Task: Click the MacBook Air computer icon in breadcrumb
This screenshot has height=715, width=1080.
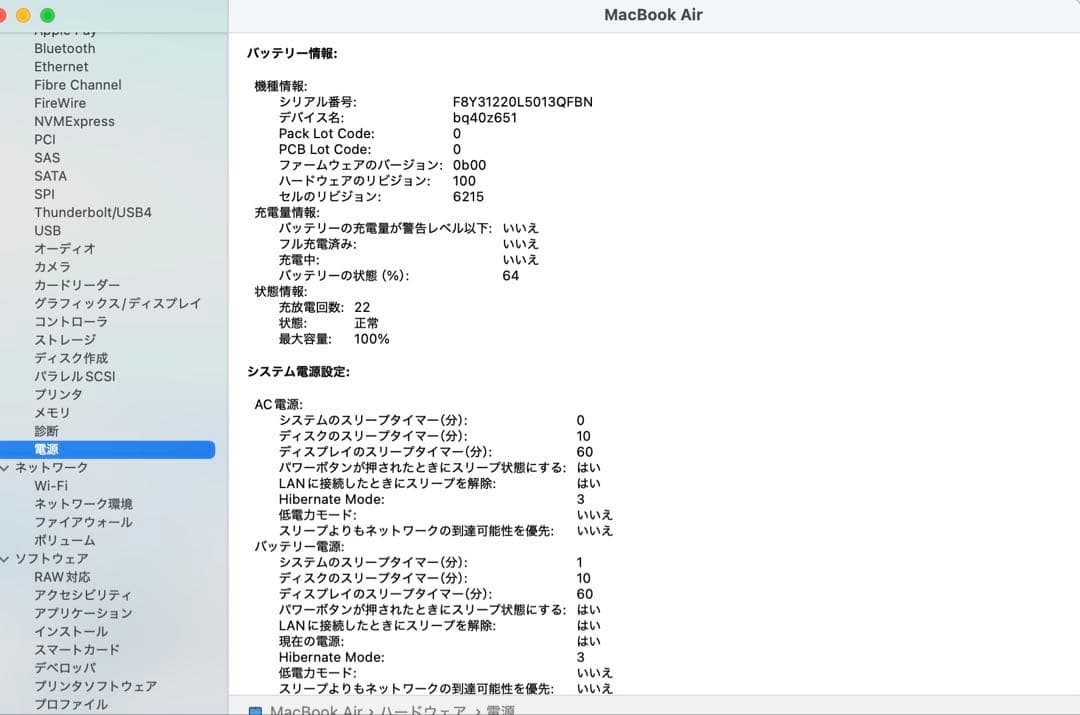Action: point(256,710)
